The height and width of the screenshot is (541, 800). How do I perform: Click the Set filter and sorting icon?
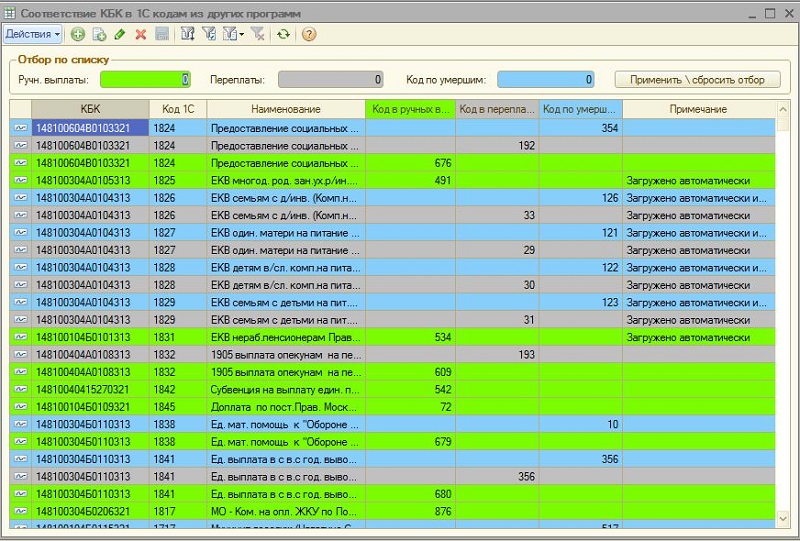188,34
